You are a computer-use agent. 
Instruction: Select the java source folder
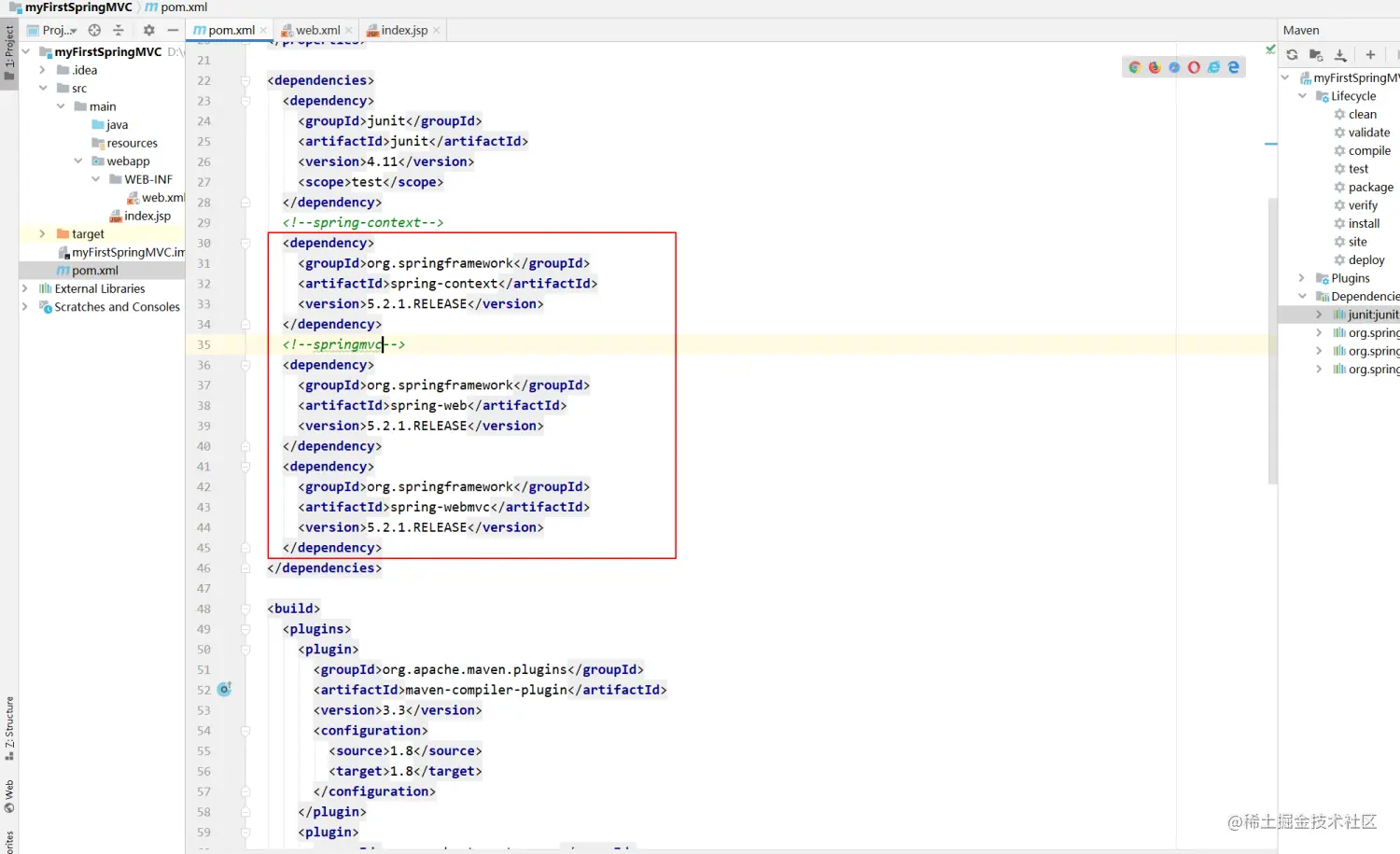point(110,124)
